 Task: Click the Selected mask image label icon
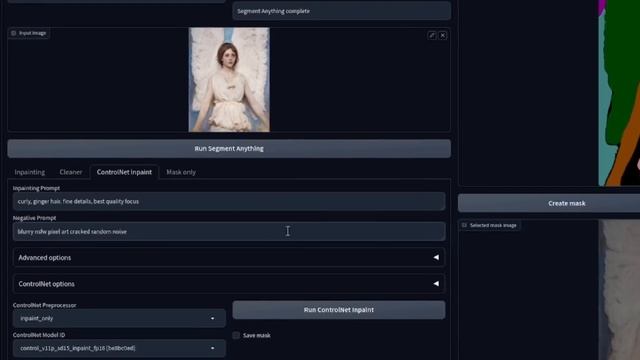(x=464, y=225)
